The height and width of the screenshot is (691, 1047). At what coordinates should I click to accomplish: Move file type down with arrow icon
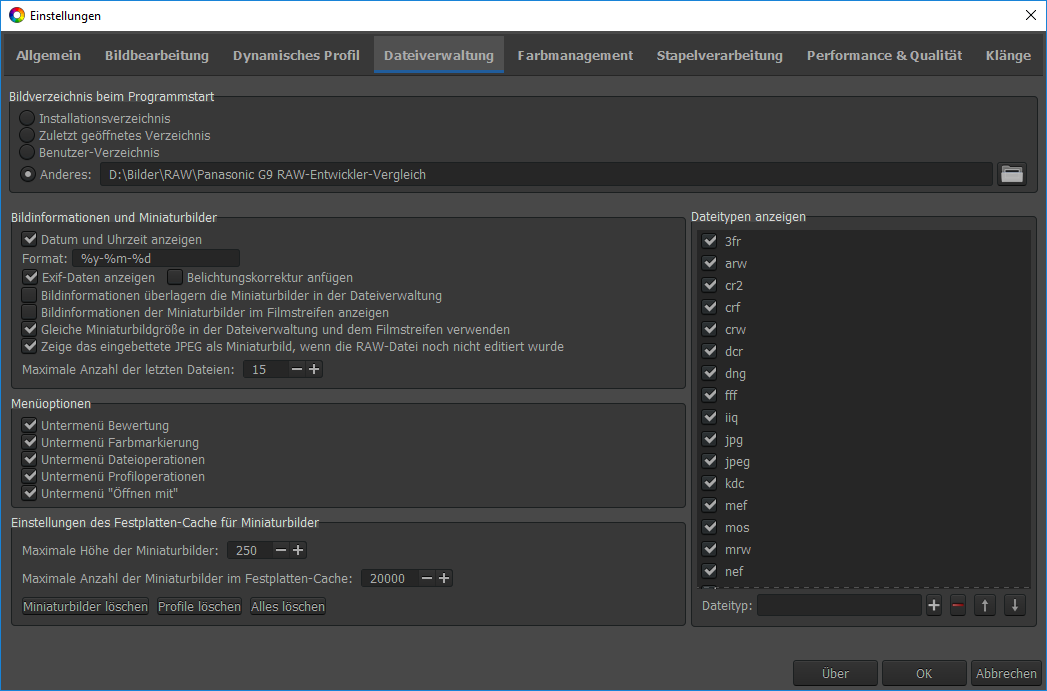(1014, 605)
